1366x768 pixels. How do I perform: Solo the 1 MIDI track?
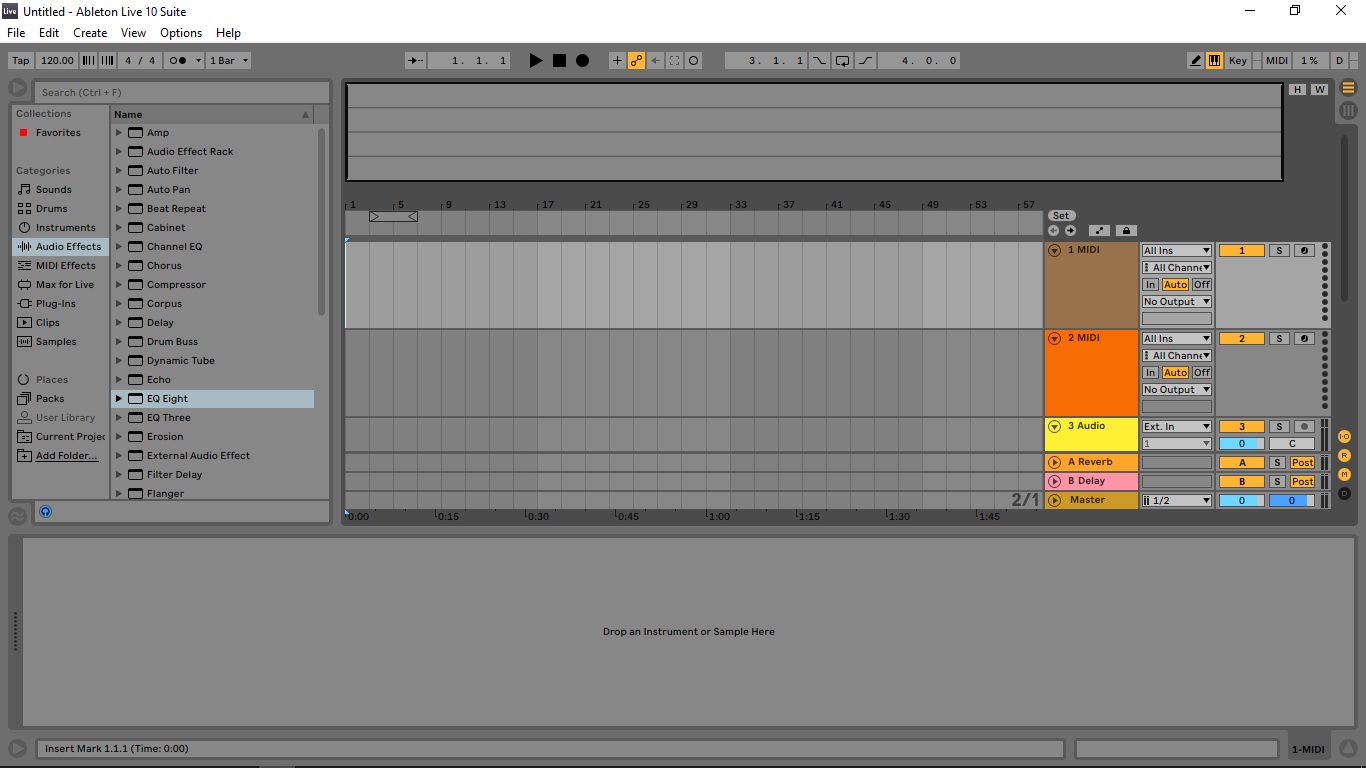(x=1279, y=251)
